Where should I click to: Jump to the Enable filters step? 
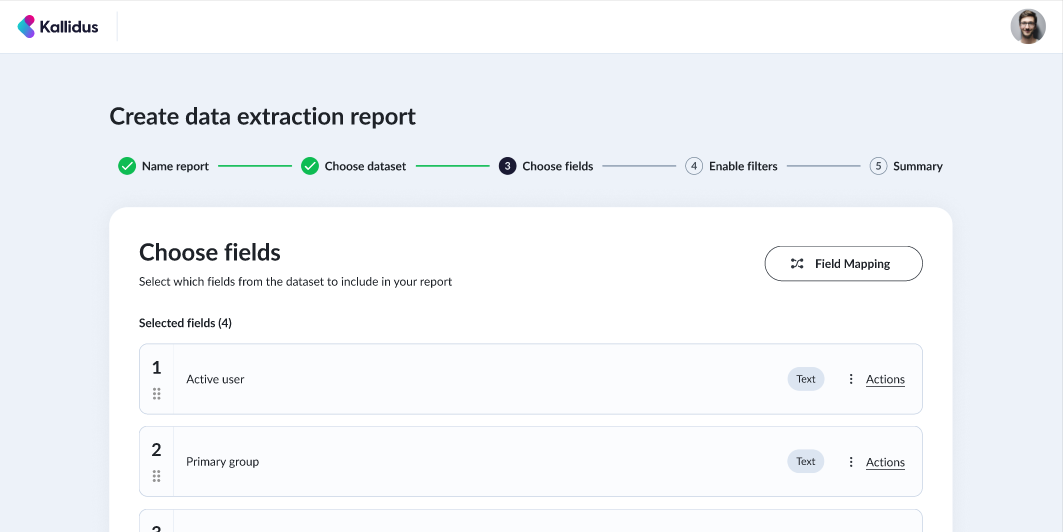tap(743, 166)
